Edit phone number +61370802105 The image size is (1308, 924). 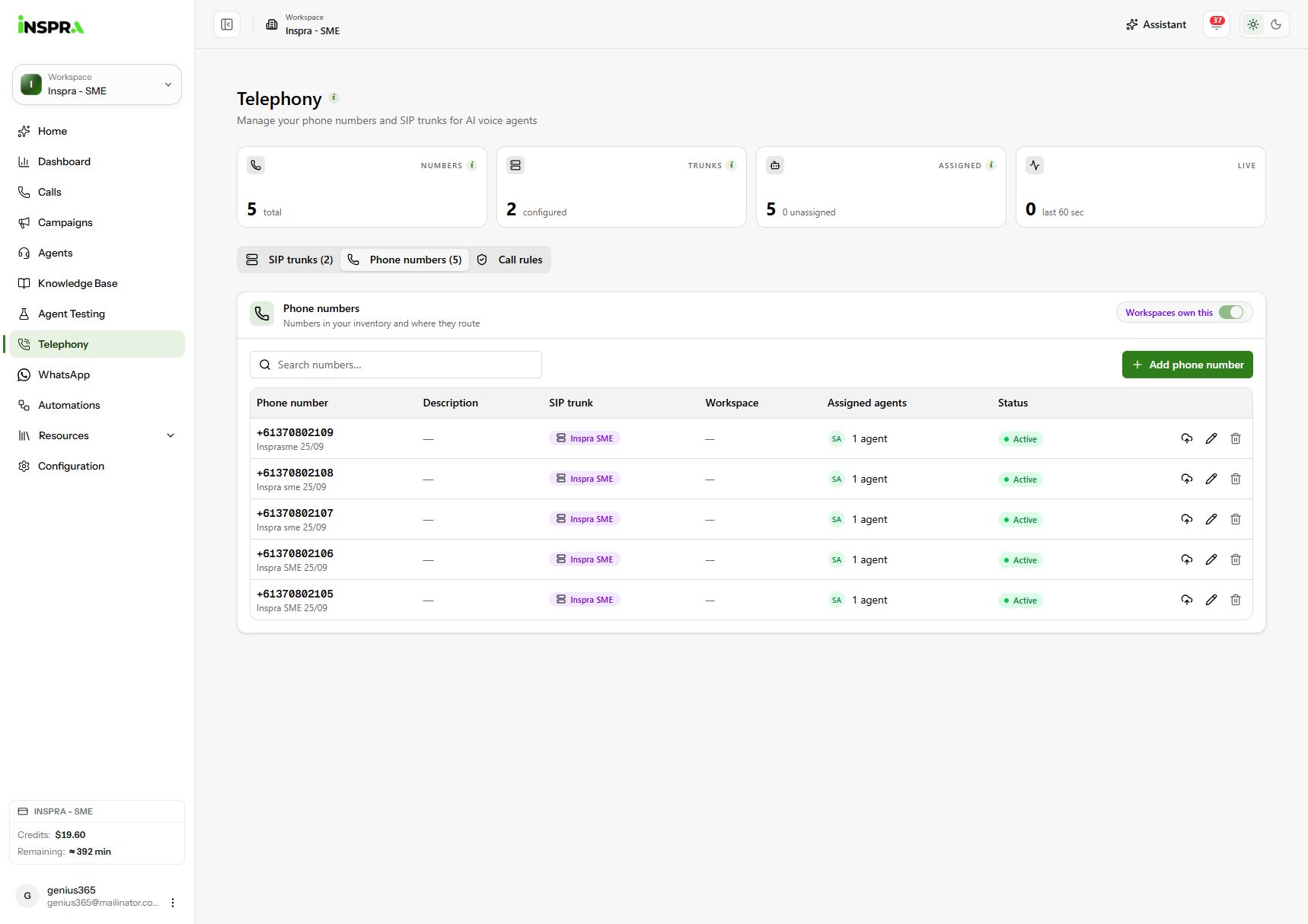point(1211,600)
